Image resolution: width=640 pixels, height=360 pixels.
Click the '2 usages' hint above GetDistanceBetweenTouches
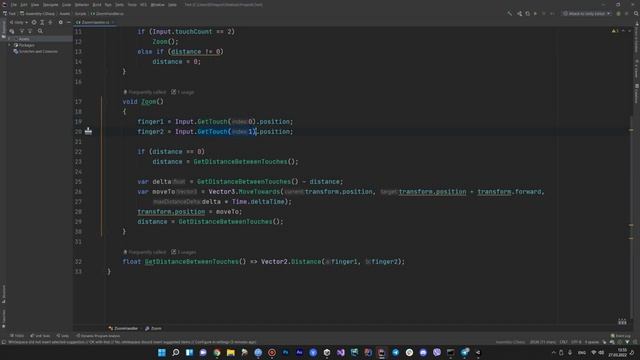(x=184, y=252)
